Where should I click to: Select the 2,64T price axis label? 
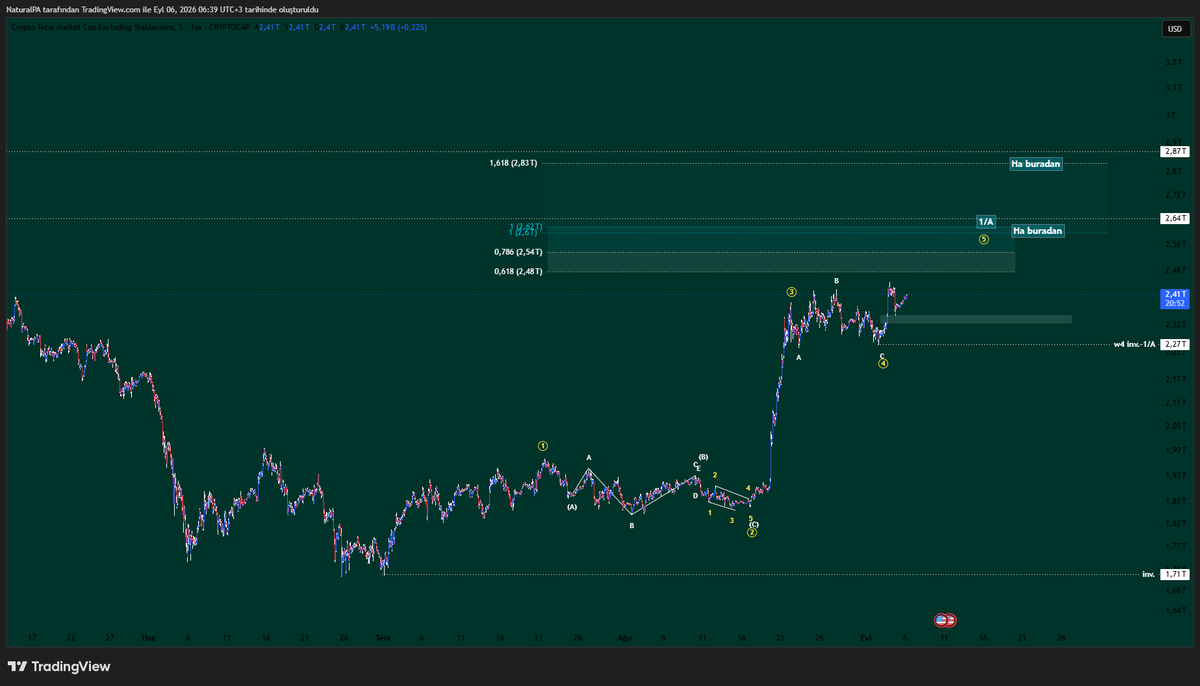tap(1174, 218)
